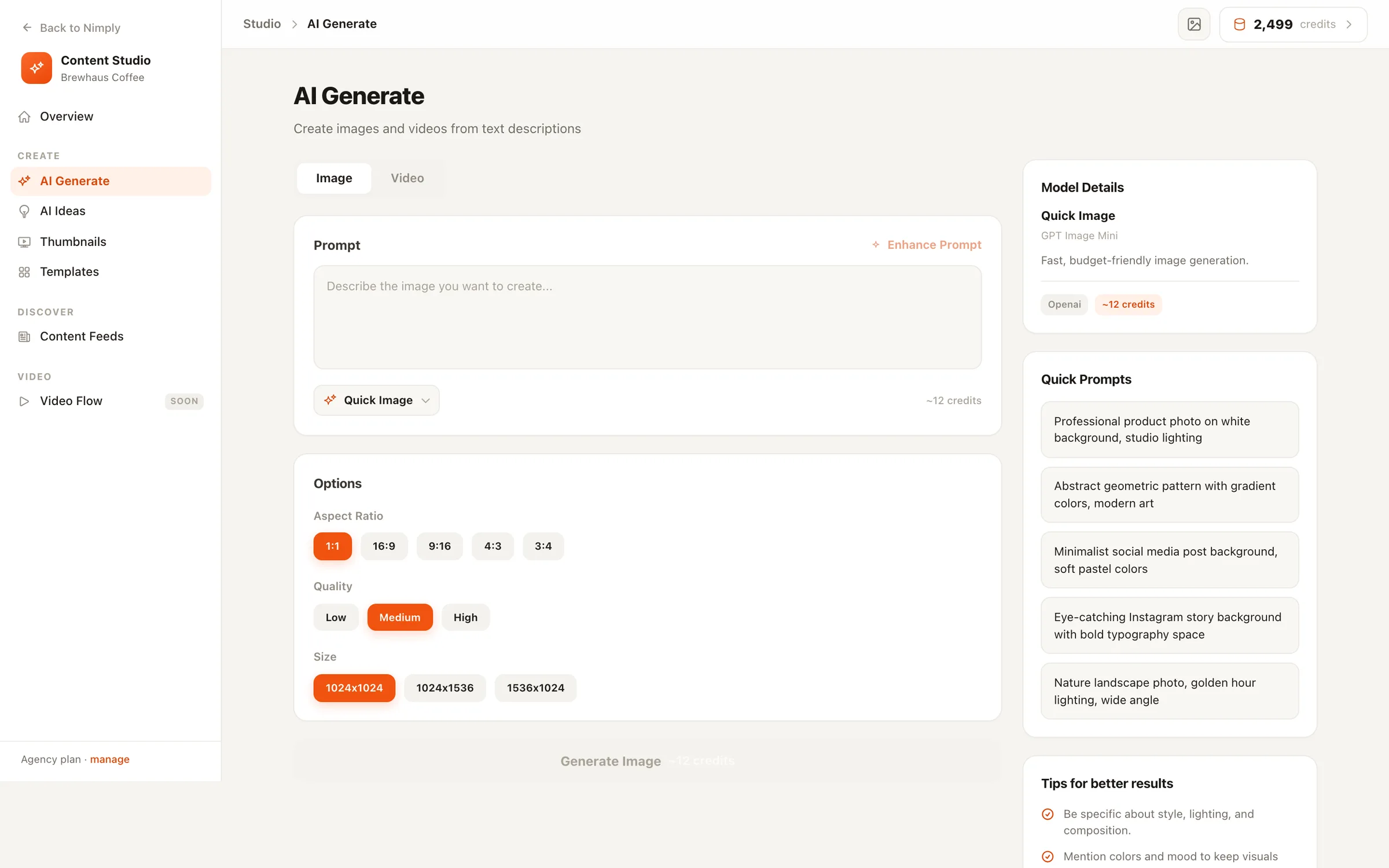Click the Studio breadcrumb link
The image size is (1389, 868).
262,24
